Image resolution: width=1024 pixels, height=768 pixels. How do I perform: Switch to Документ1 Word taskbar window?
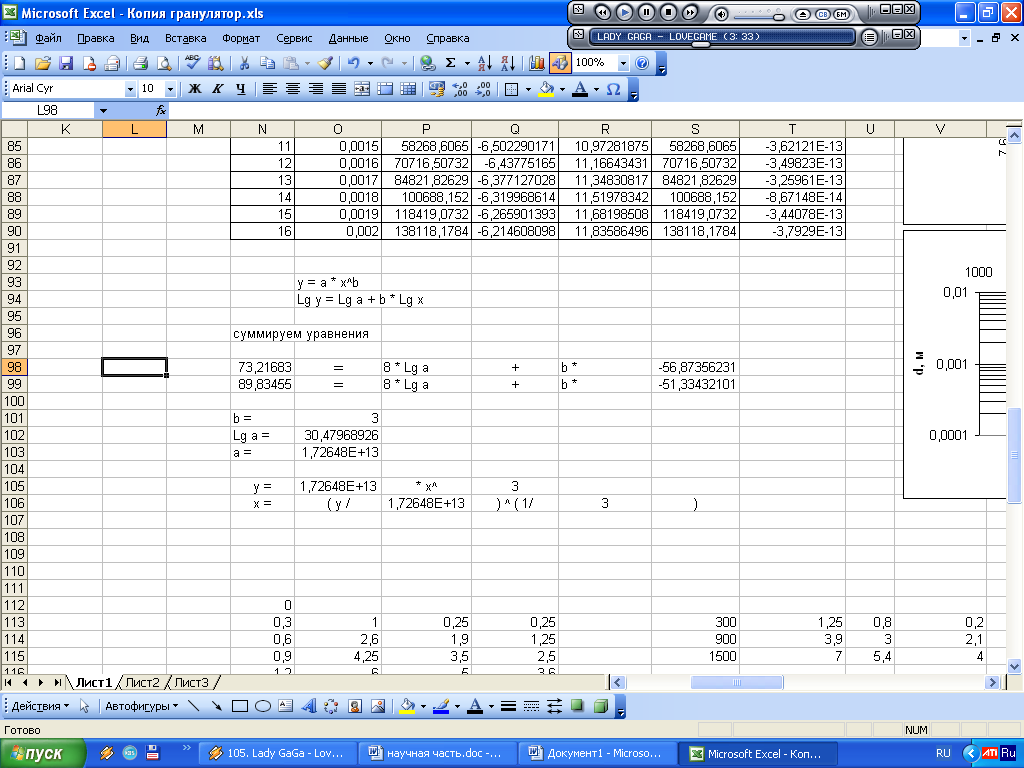point(597,754)
